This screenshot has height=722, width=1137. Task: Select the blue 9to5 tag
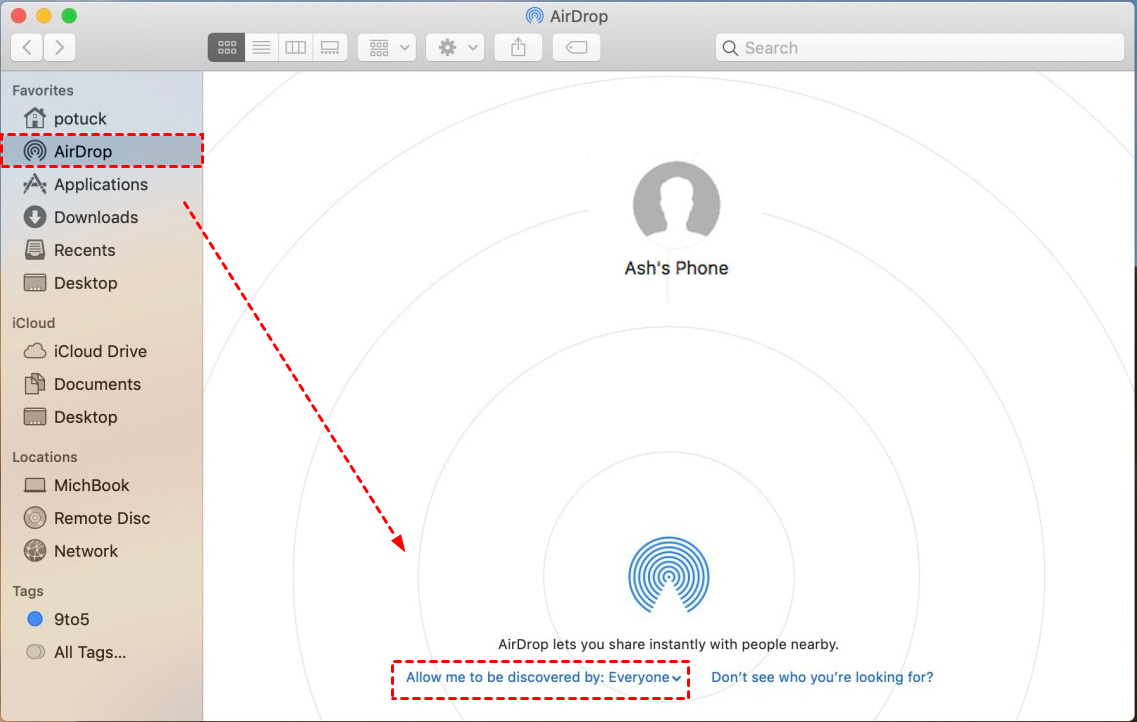(102, 619)
